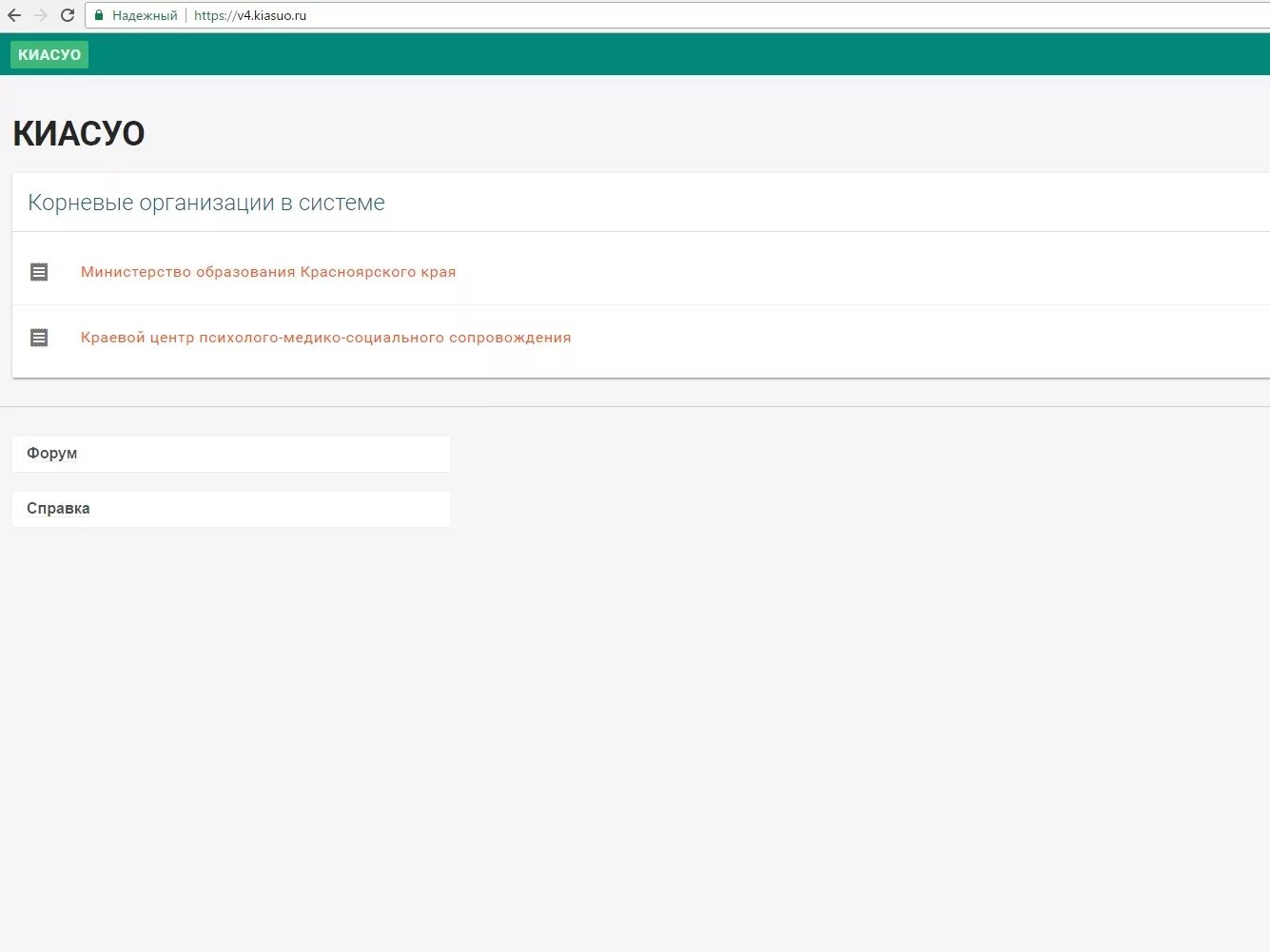The image size is (1270, 952).
Task: Open Краевой центр психолого-медико-социального сопровождения link
Action: pos(325,338)
